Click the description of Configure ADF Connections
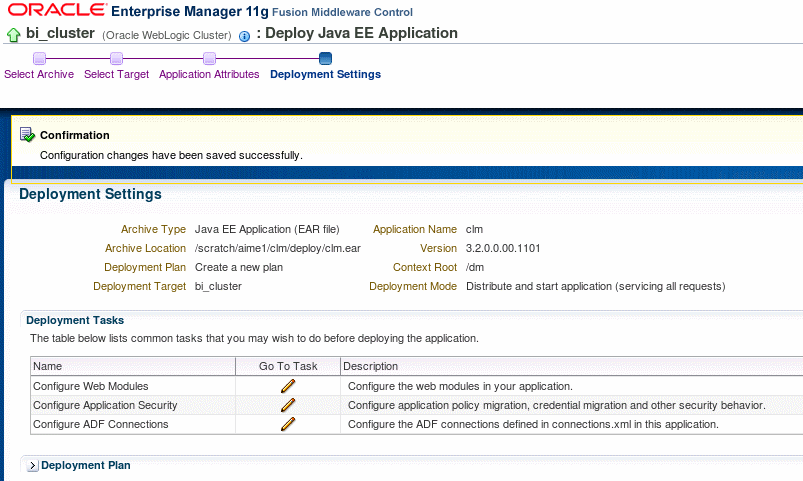 point(533,424)
